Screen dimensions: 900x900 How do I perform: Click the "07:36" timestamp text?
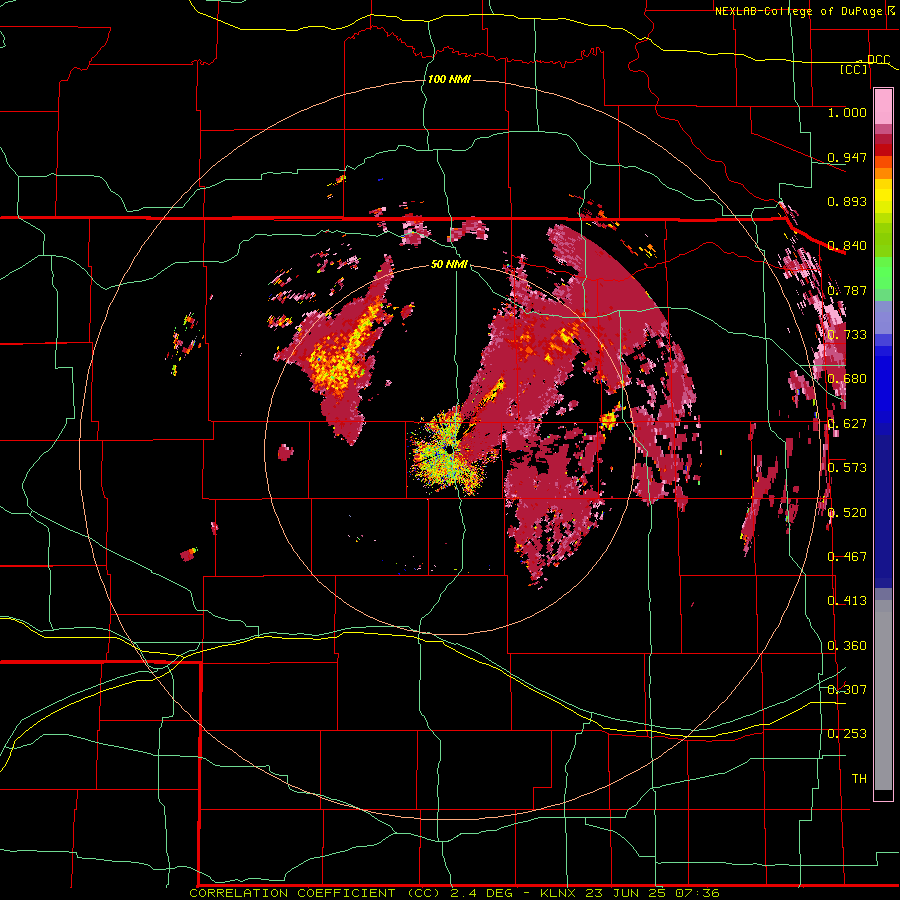point(698,893)
